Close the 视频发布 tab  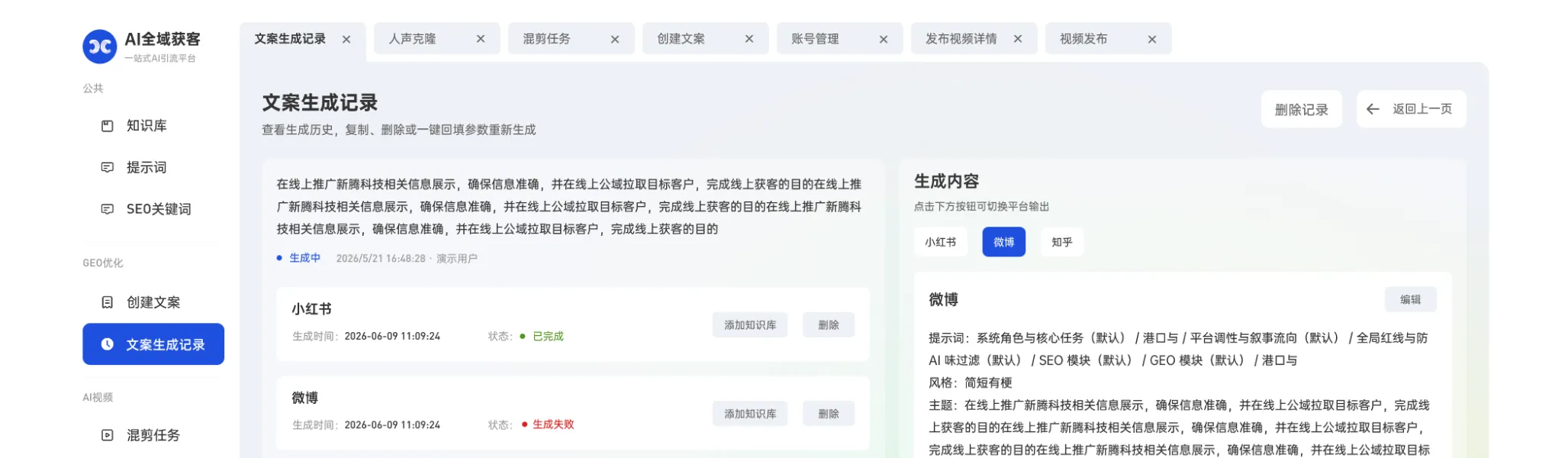click(x=1152, y=39)
